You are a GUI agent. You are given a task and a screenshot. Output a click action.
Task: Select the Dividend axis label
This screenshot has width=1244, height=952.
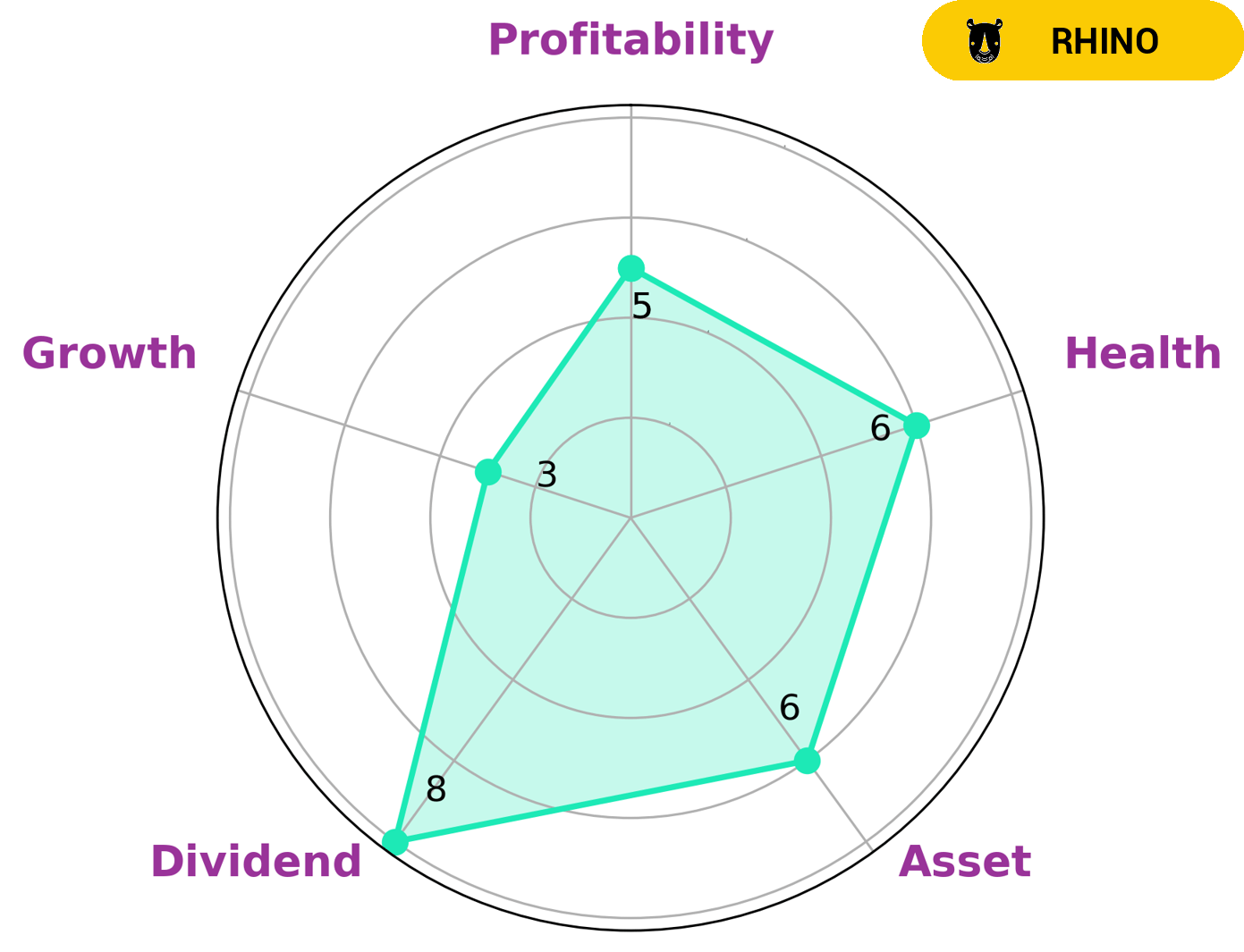(x=256, y=862)
